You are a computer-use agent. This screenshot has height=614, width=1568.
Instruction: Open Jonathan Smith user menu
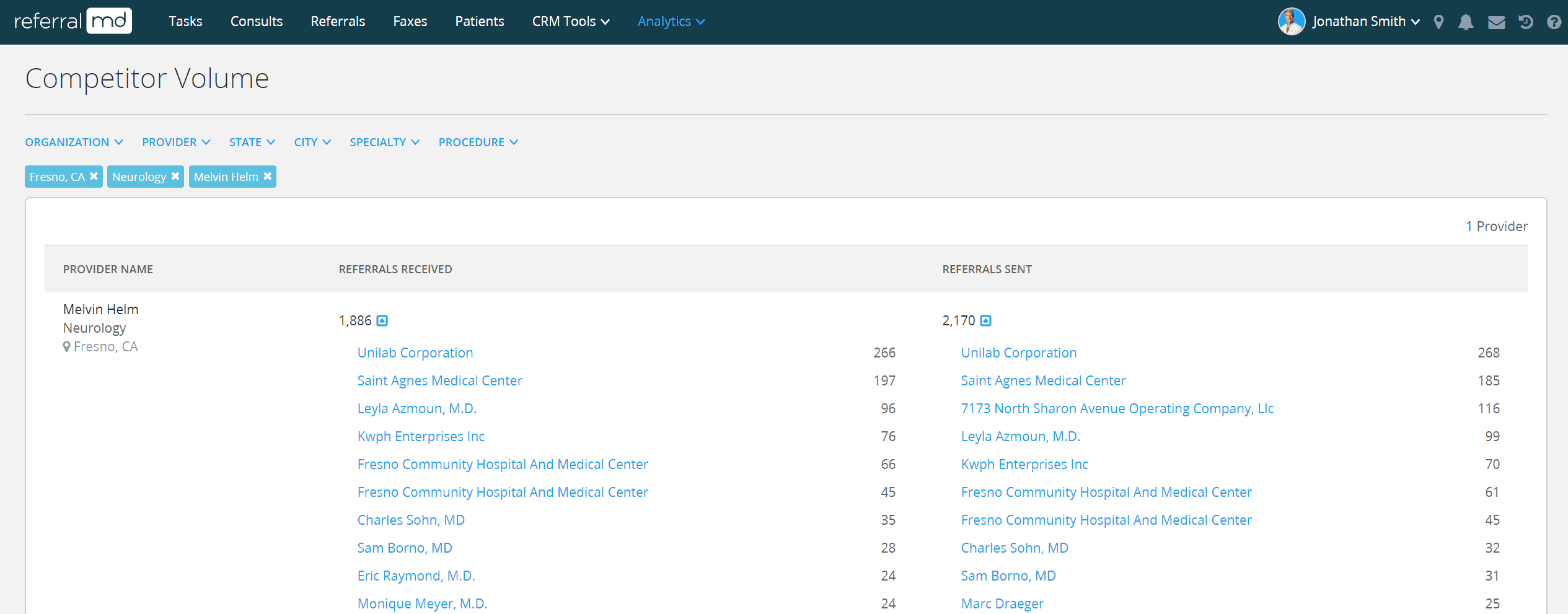(1365, 21)
